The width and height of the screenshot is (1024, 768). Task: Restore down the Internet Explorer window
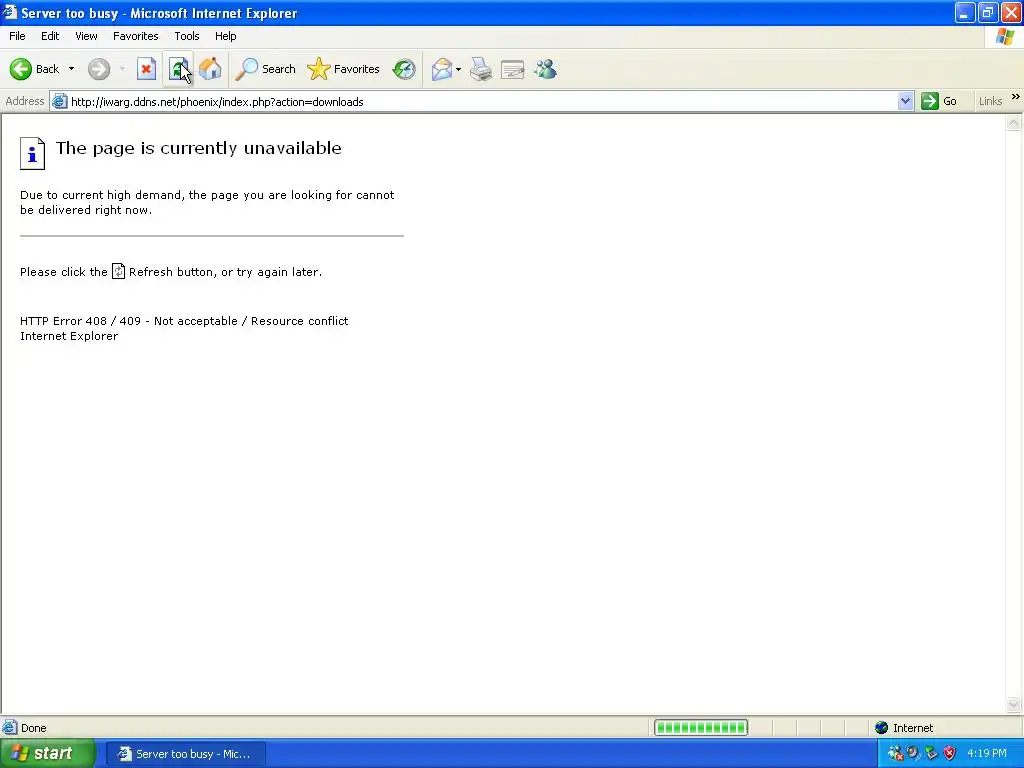(x=988, y=12)
